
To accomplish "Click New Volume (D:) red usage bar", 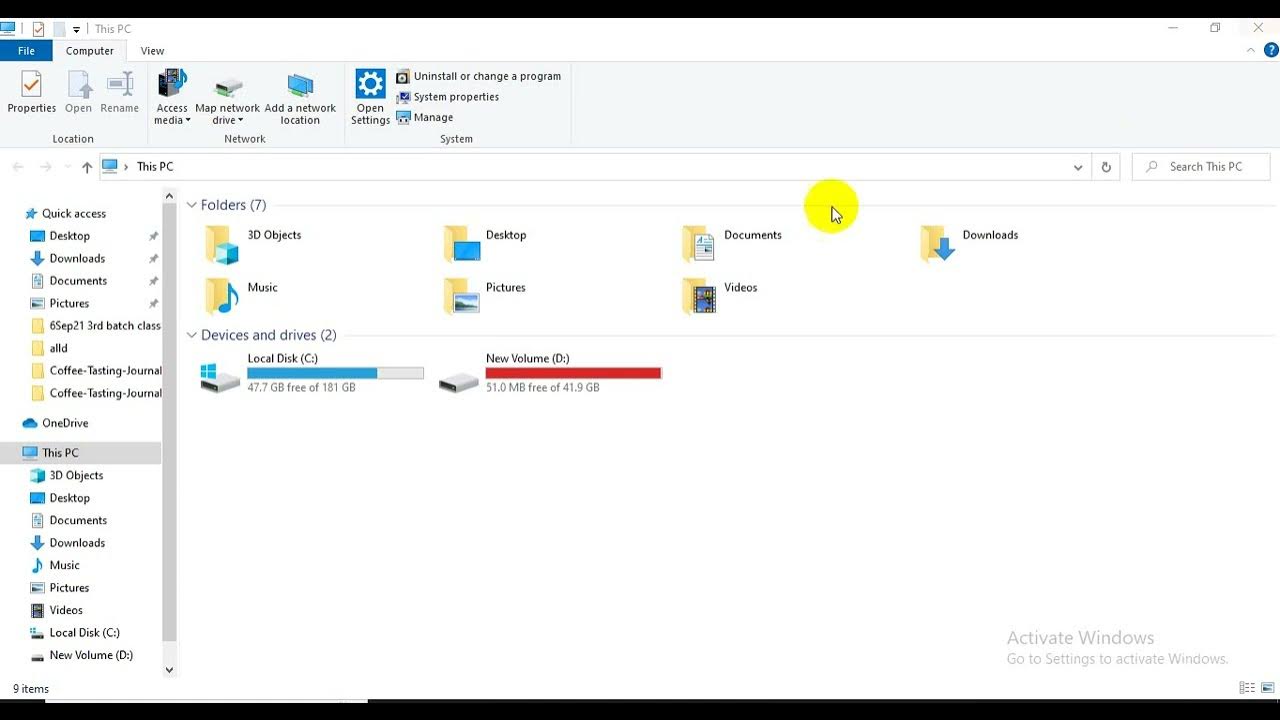I will (573, 373).
